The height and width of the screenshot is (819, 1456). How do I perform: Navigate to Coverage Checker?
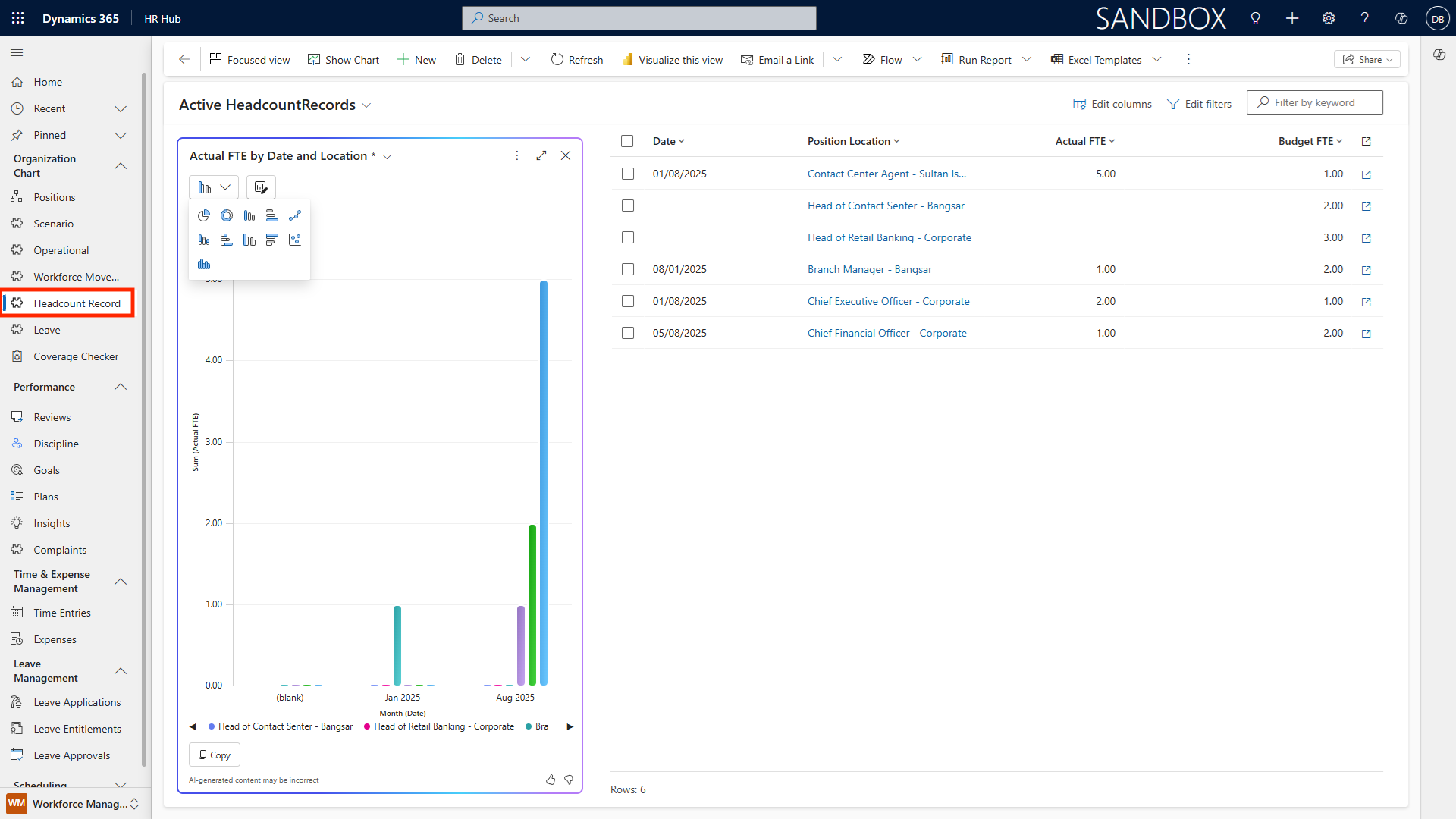(x=76, y=356)
